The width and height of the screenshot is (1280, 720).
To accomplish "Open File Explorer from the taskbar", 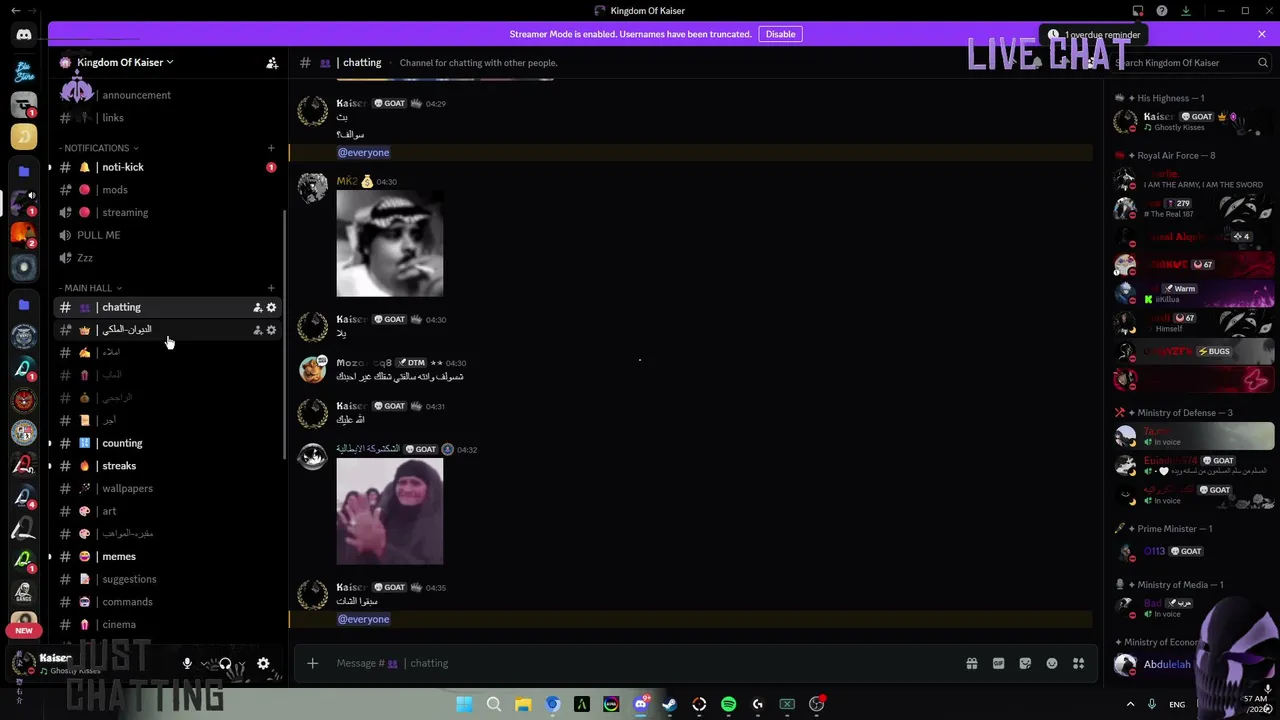I will click(x=523, y=704).
